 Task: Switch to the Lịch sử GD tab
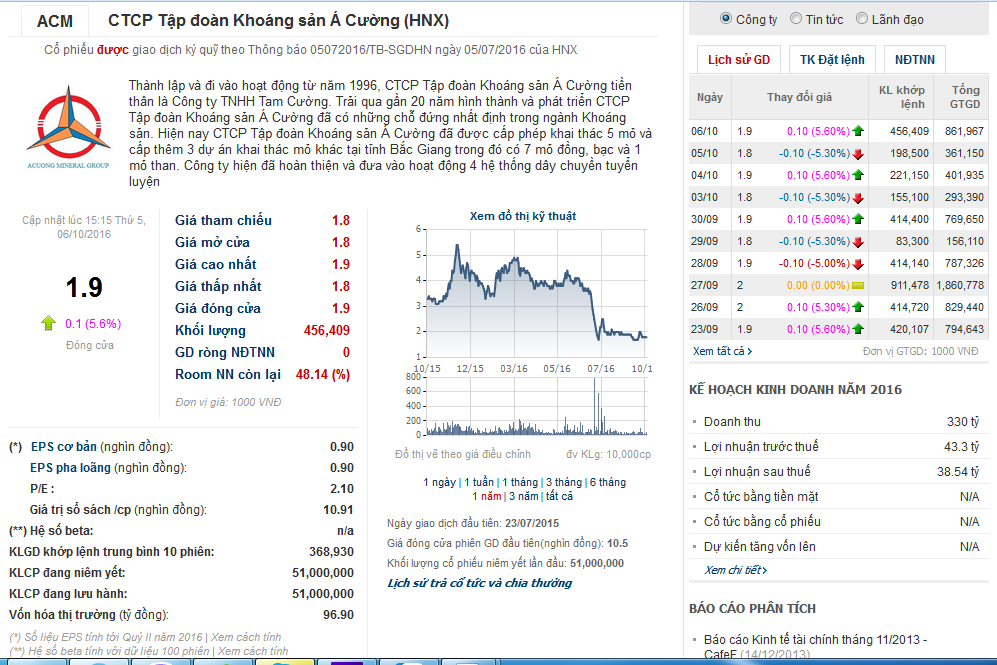point(739,60)
